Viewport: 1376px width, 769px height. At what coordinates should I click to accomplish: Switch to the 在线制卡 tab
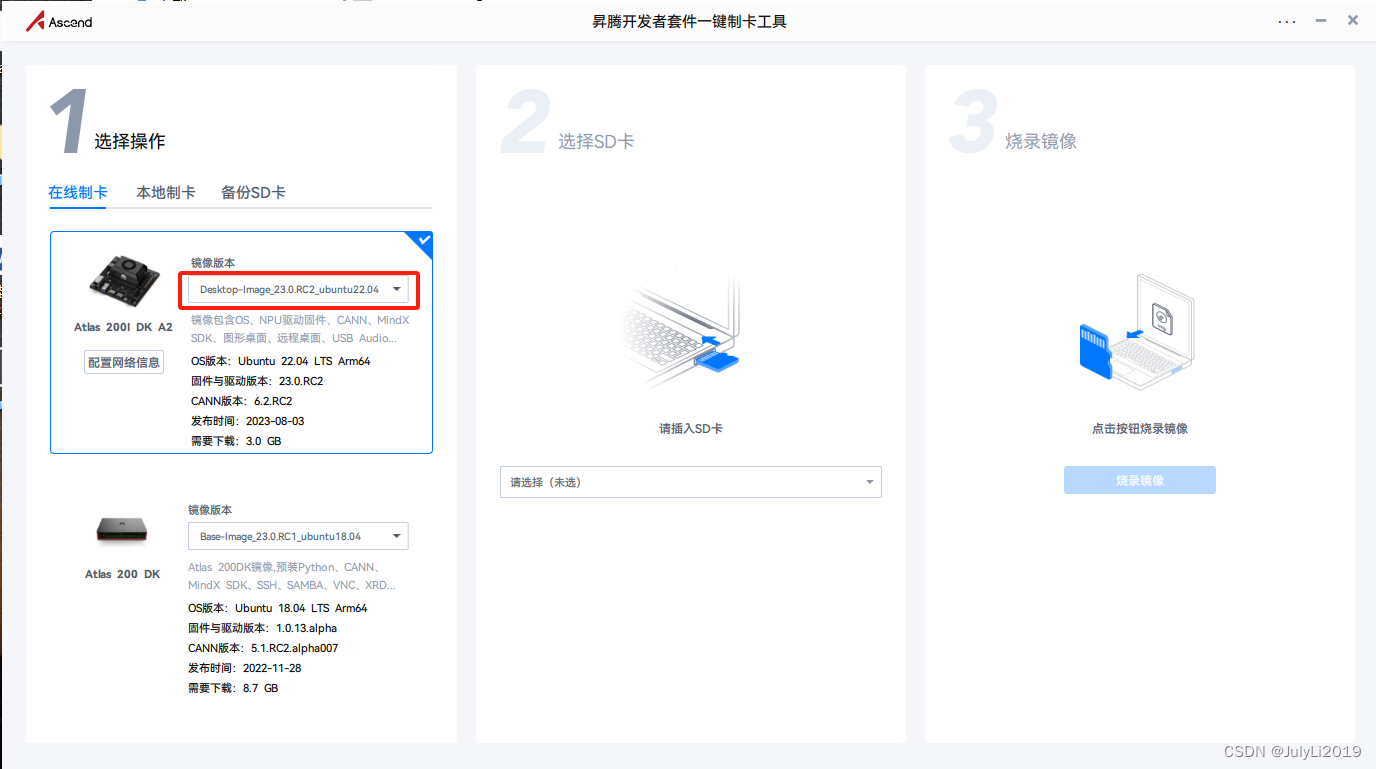pyautogui.click(x=78, y=192)
